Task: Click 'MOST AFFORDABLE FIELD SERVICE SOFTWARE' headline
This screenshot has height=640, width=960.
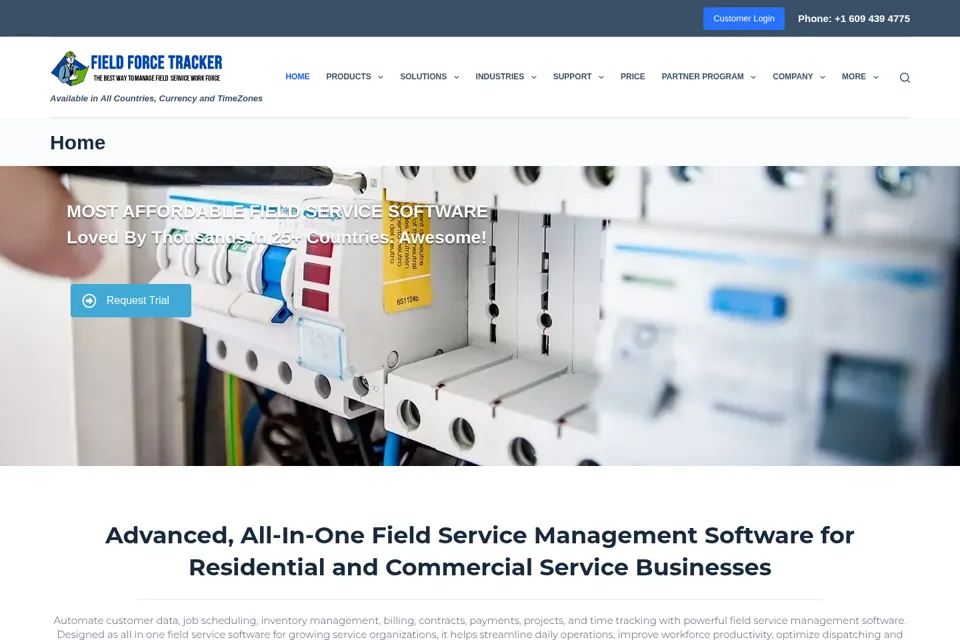Action: click(277, 211)
